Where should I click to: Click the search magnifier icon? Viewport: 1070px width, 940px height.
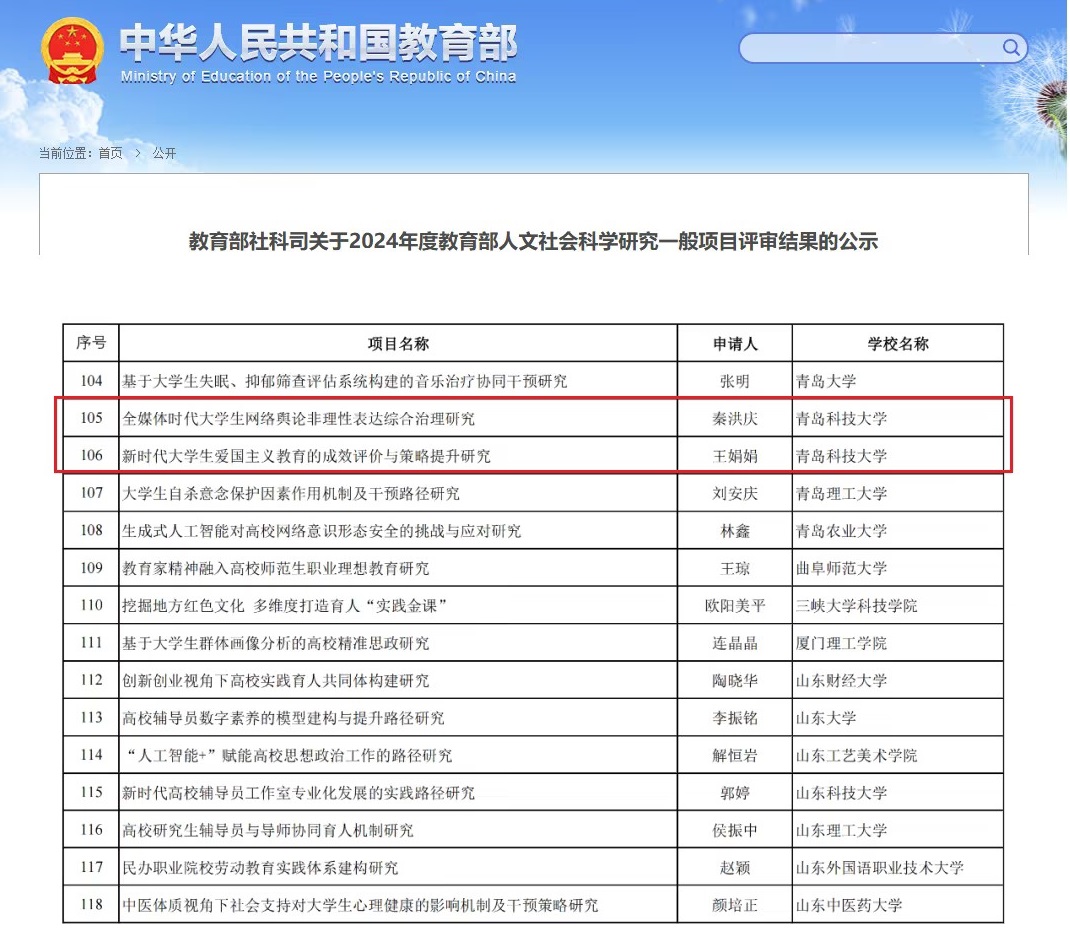1011,47
